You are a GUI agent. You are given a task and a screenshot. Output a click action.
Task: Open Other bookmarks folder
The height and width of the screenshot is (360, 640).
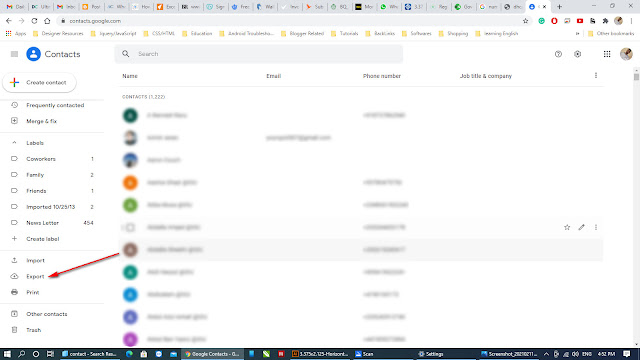point(611,33)
